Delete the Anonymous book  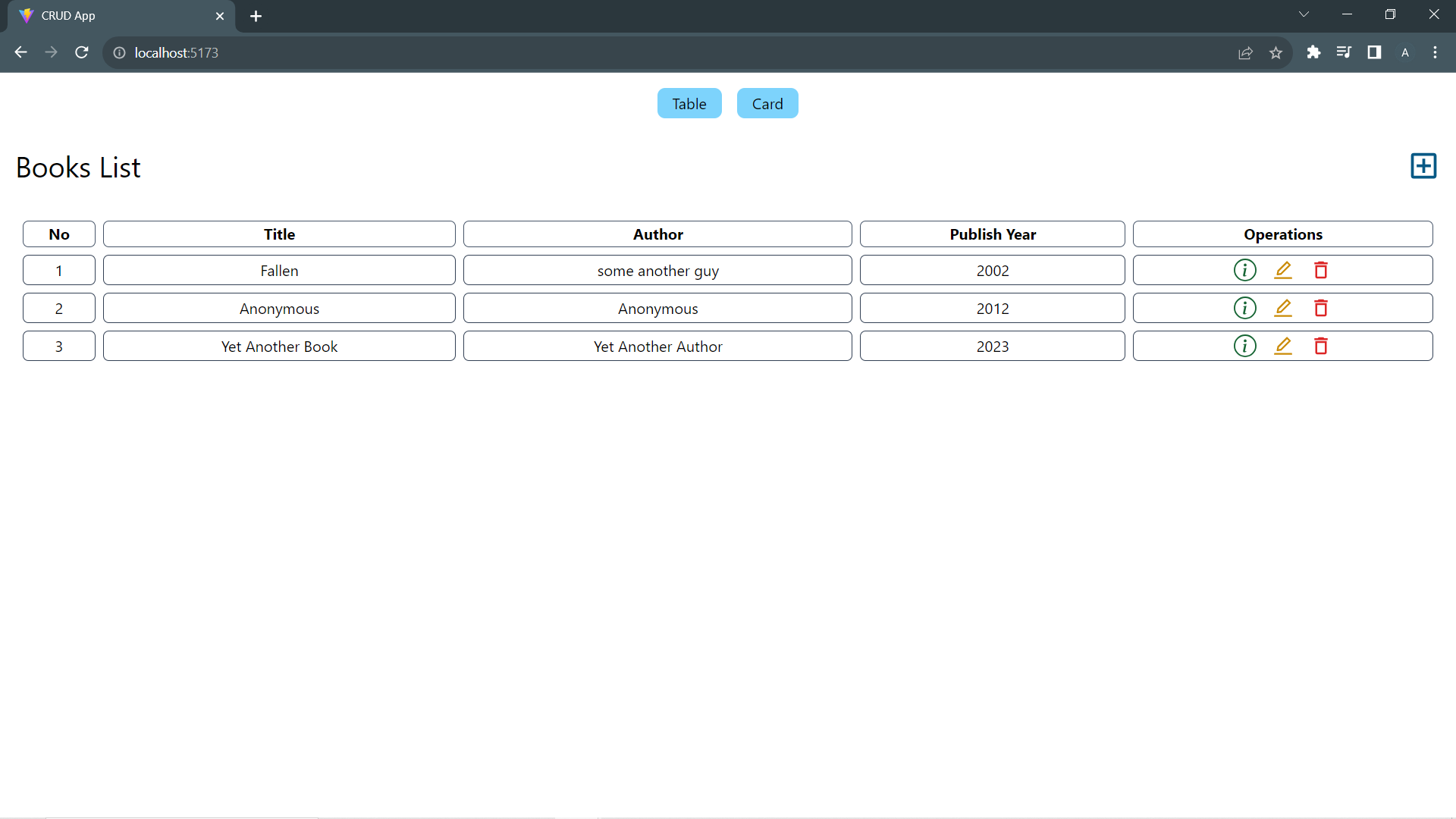1320,308
